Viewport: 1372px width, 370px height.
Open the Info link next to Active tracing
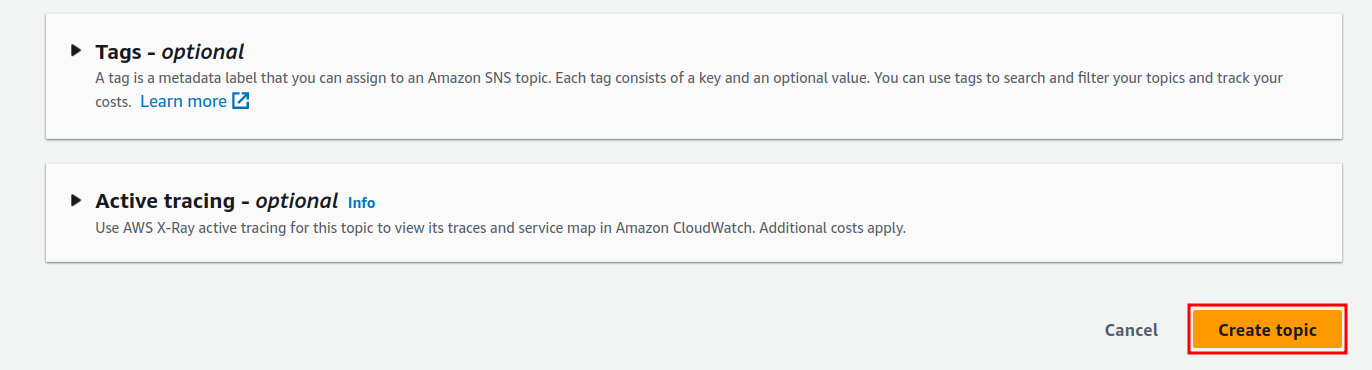coord(361,202)
